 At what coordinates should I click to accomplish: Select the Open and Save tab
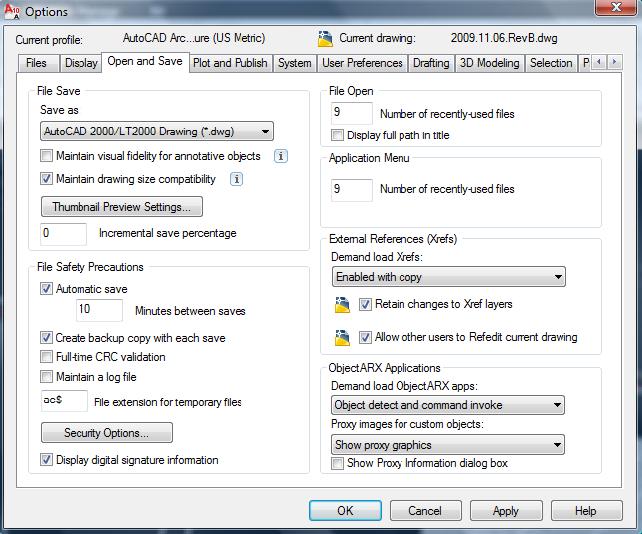coord(145,62)
